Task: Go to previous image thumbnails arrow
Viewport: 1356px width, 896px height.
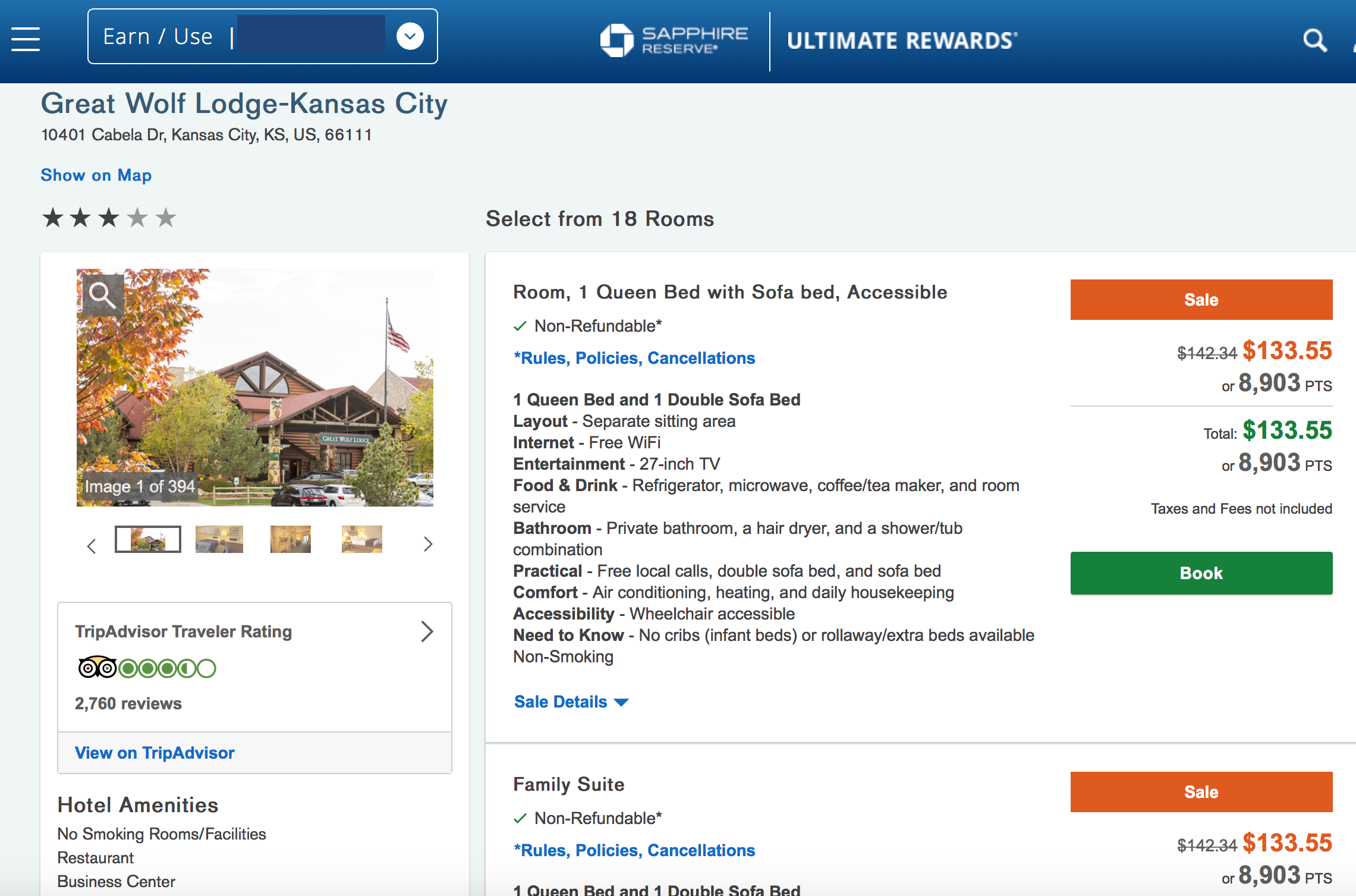Action: (92, 546)
